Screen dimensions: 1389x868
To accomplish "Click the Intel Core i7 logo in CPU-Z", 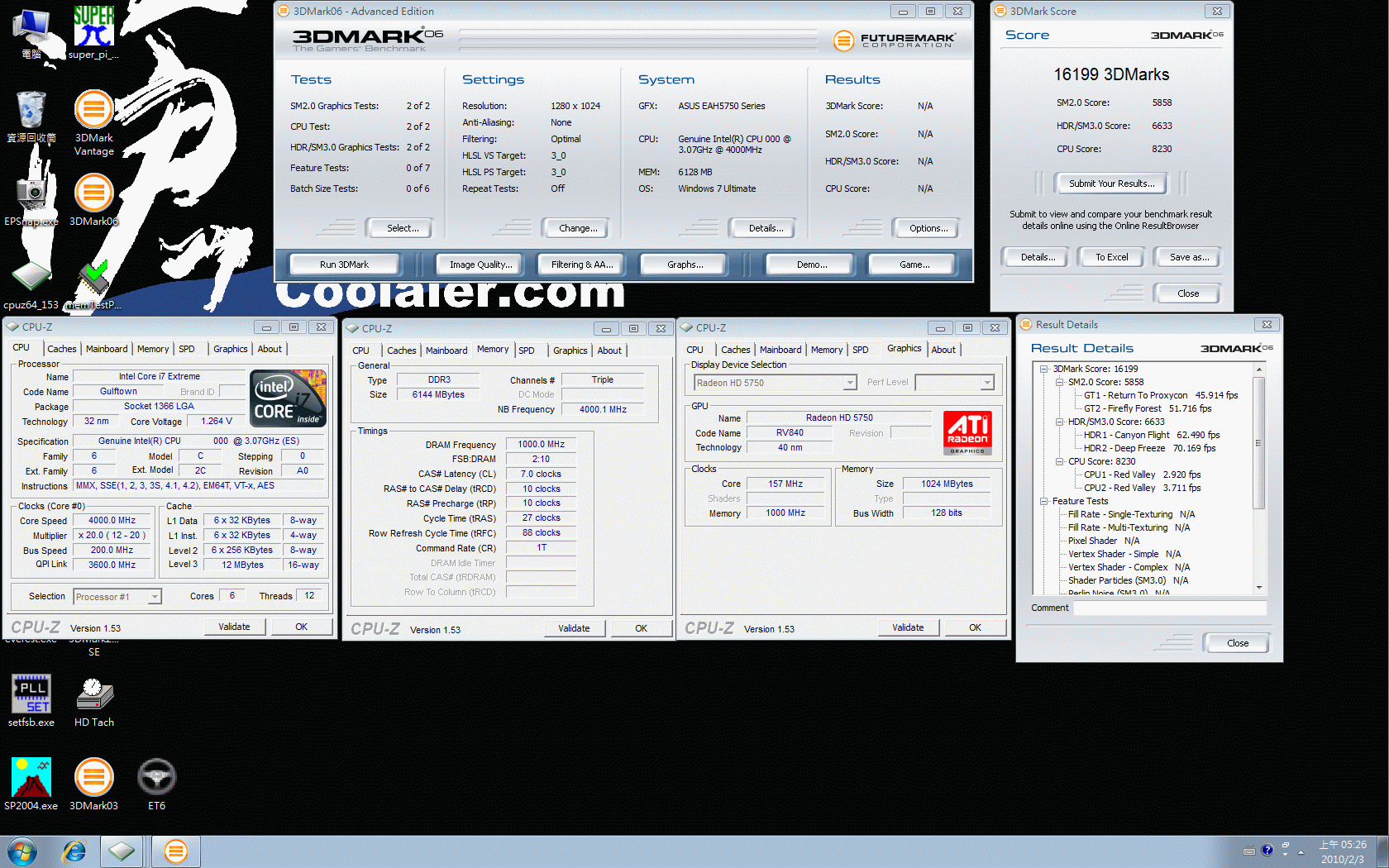I will coord(288,398).
